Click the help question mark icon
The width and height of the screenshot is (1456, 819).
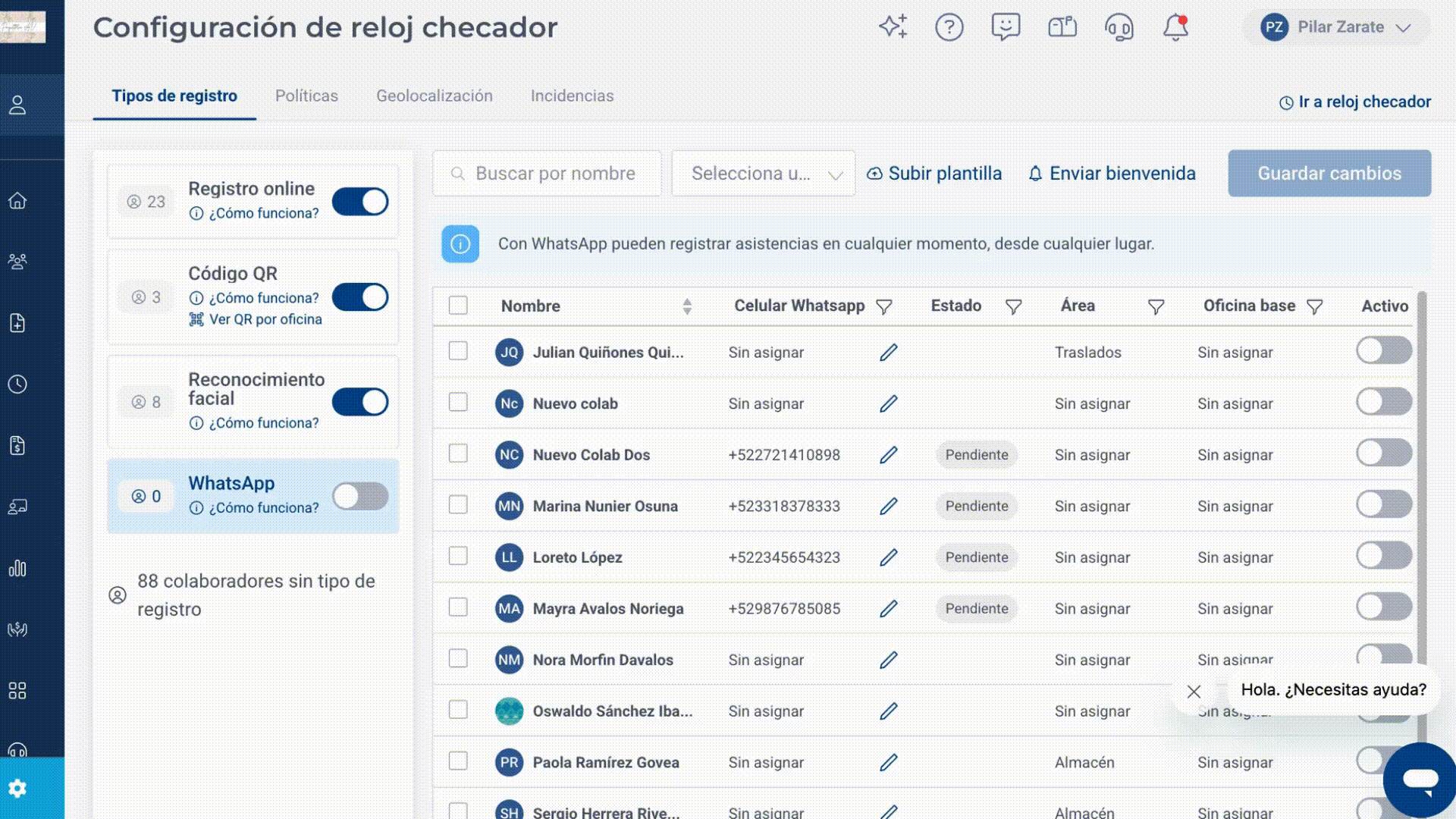click(949, 27)
